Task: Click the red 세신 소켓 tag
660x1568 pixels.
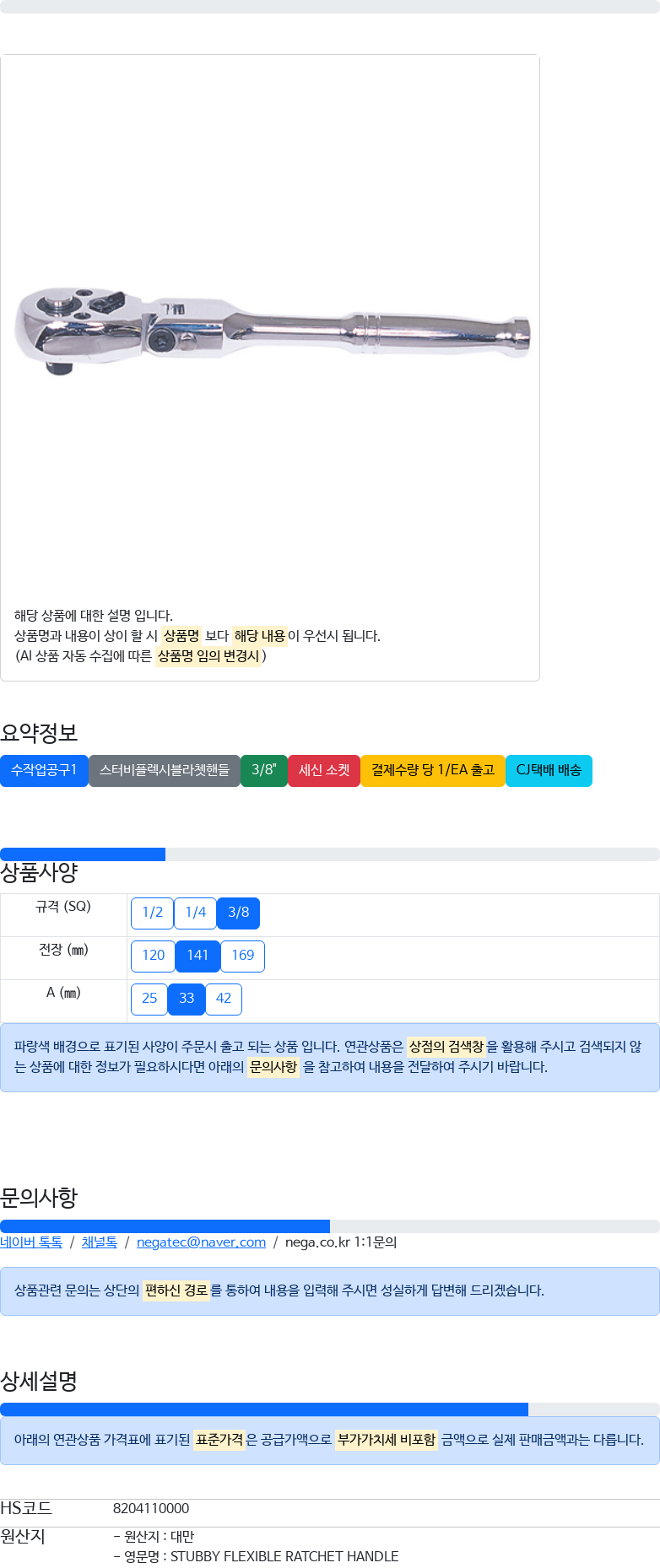Action: point(324,770)
